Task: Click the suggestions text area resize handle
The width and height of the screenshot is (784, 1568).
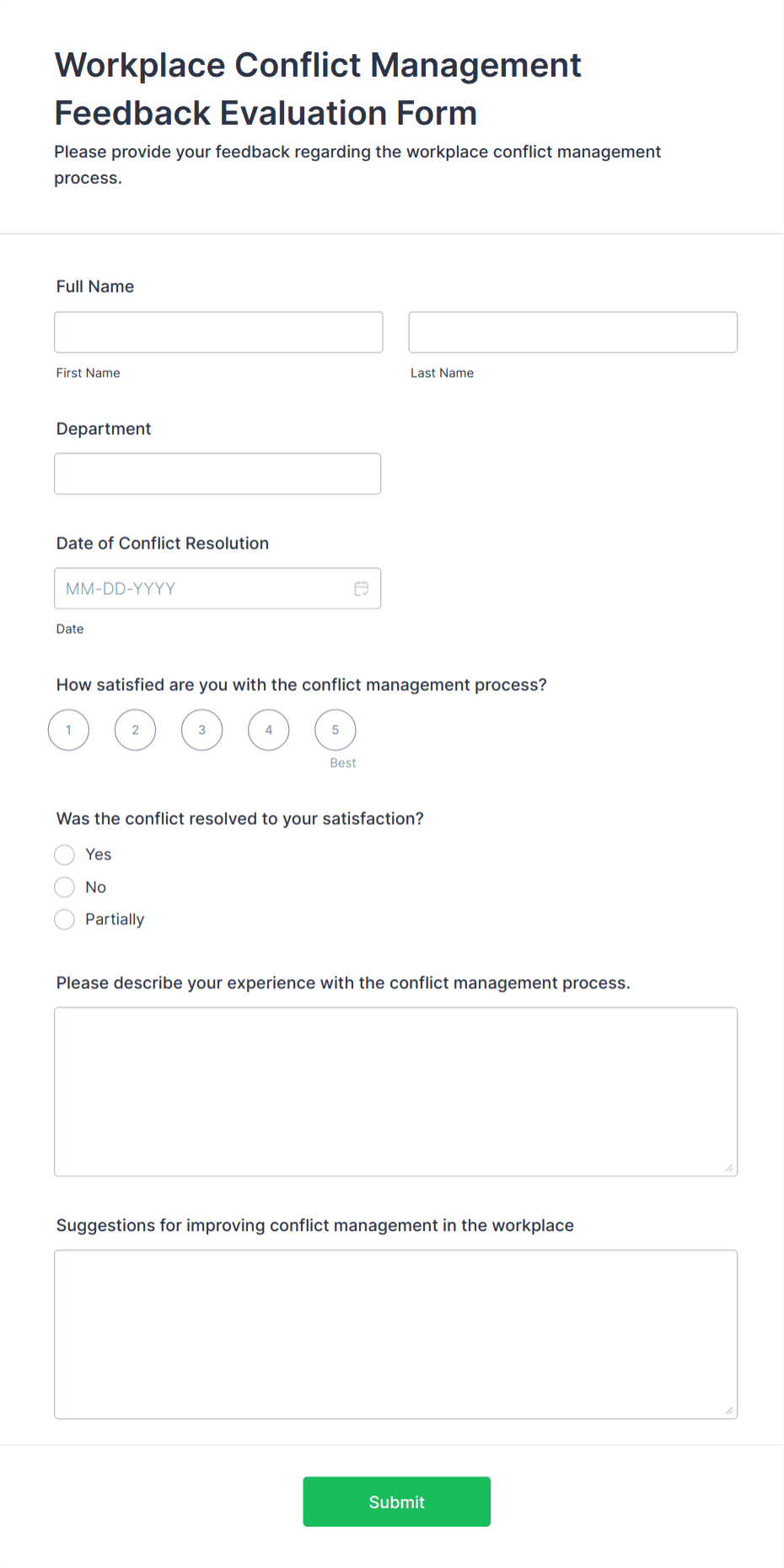Action: click(728, 1410)
